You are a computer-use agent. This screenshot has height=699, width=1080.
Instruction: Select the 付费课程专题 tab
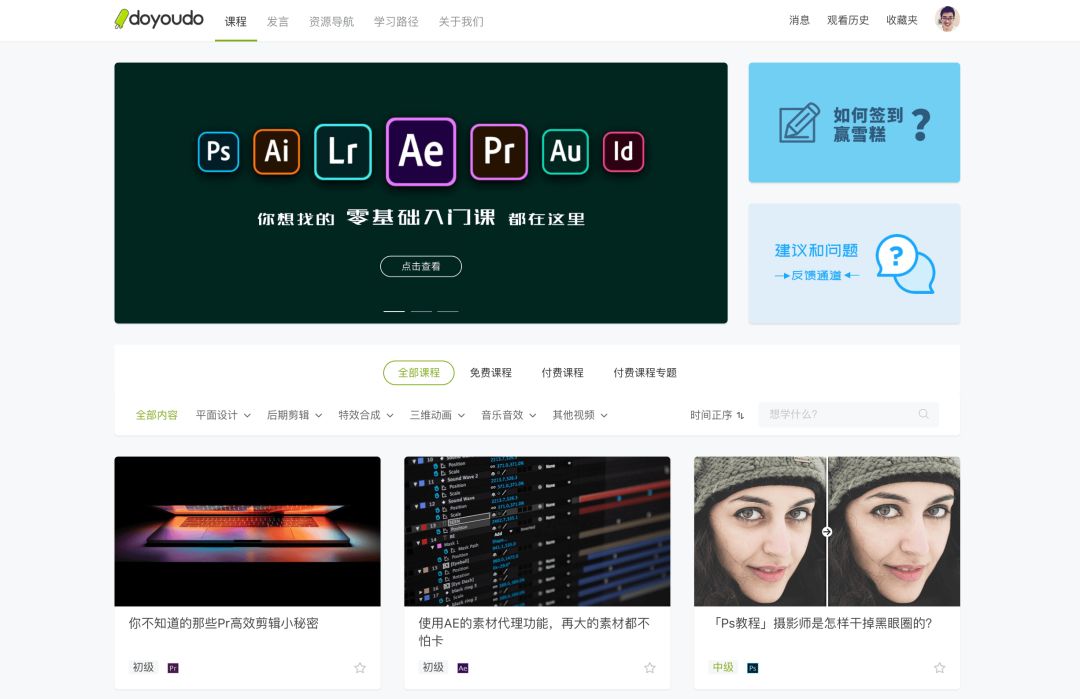coord(645,373)
